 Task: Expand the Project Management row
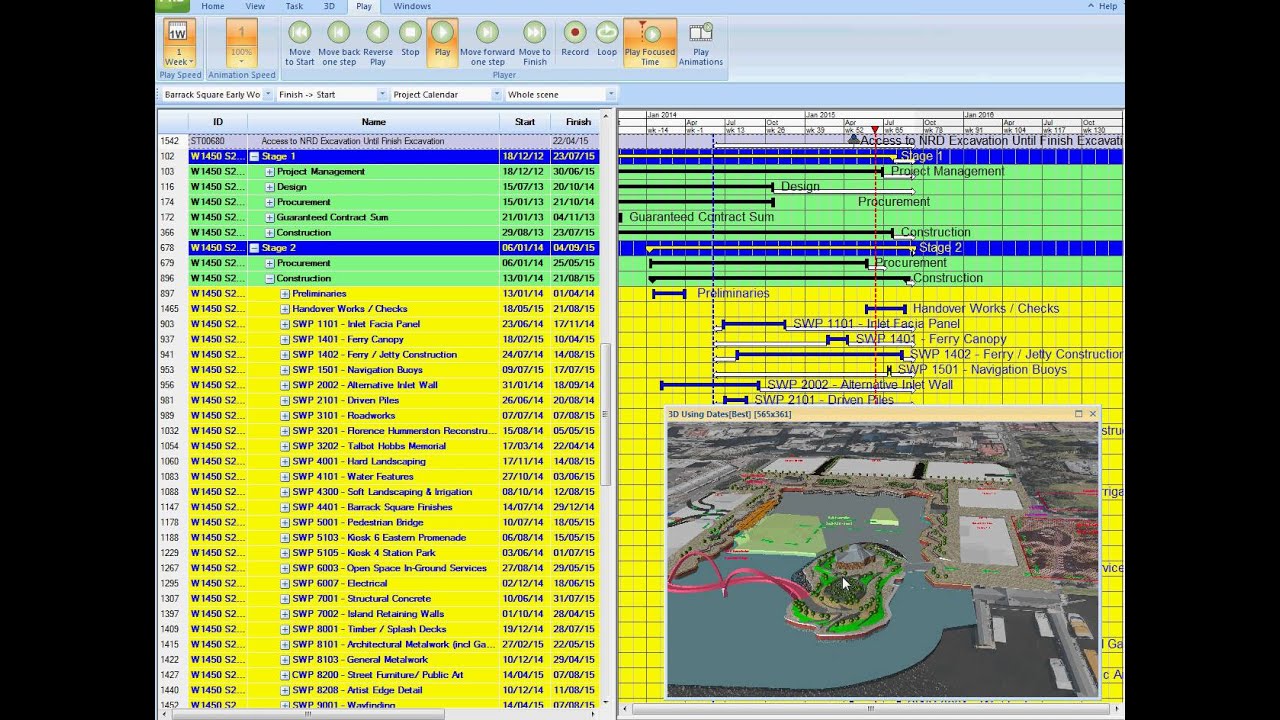[x=270, y=172]
